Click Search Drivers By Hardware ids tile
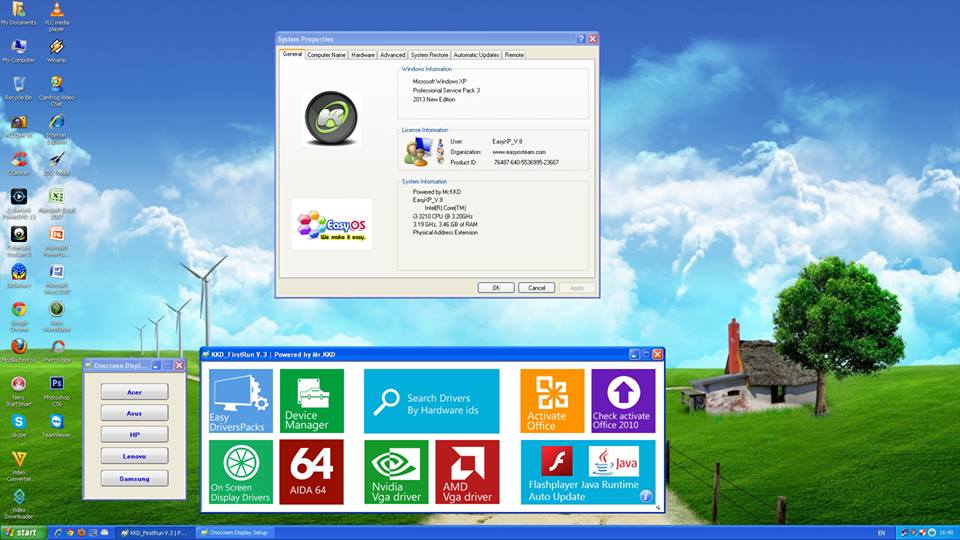The width and height of the screenshot is (960, 540). coord(432,401)
